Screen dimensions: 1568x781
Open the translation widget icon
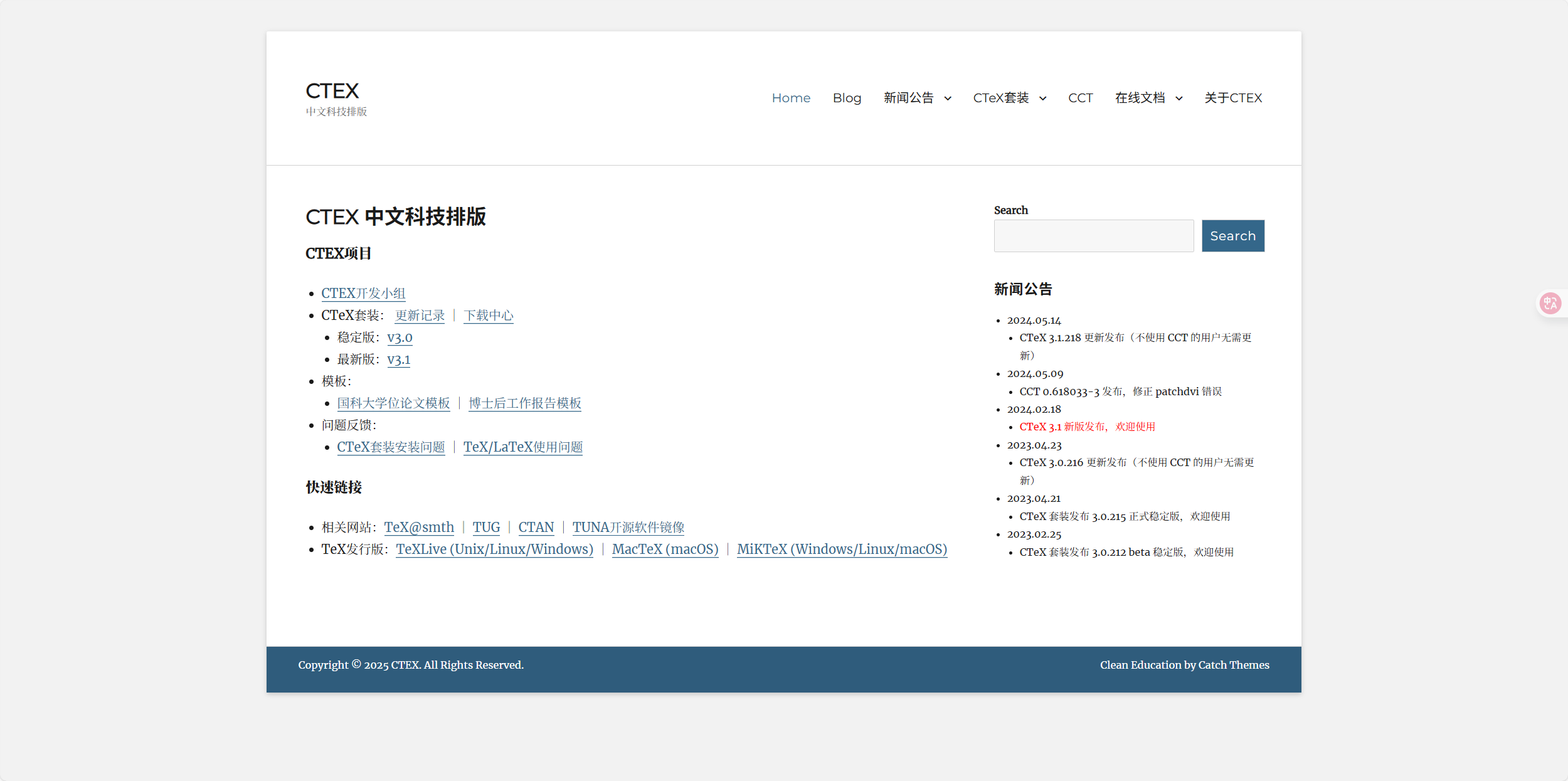pyautogui.click(x=1551, y=303)
